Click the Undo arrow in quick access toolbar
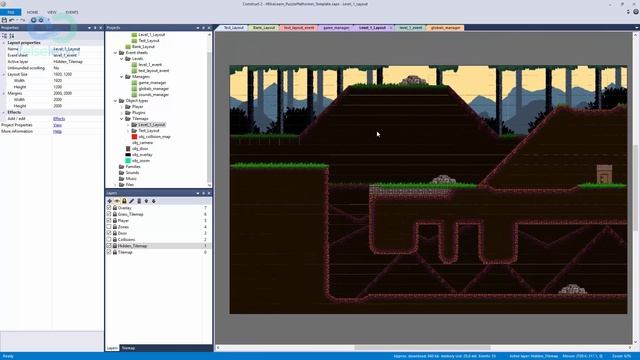The image size is (640, 360). click(x=11, y=20)
